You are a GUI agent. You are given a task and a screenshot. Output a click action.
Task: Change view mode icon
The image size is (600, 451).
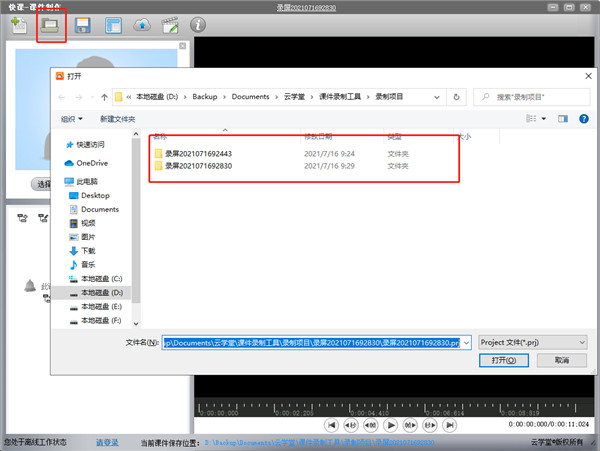click(x=531, y=119)
